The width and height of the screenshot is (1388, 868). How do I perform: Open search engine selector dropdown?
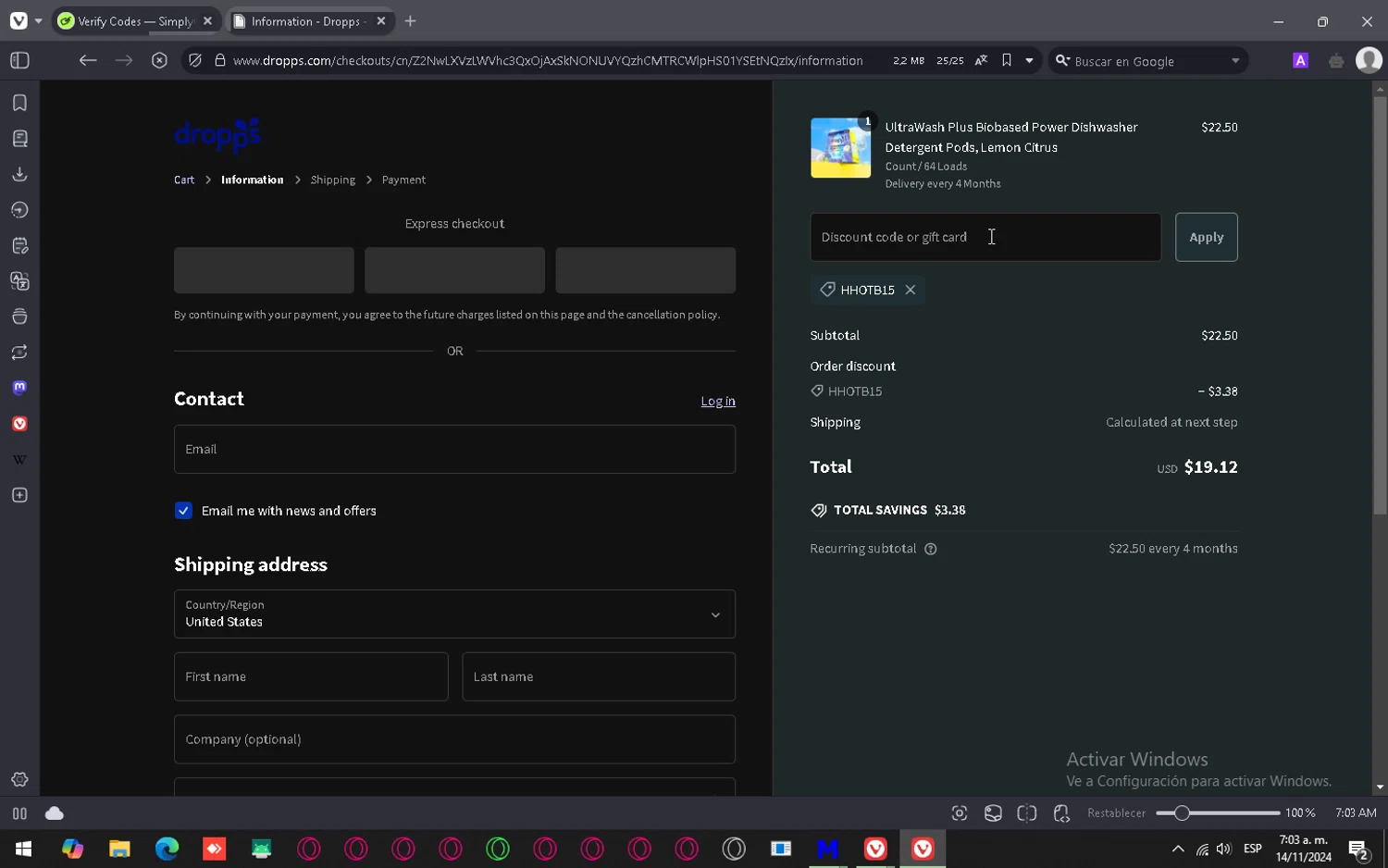tap(1062, 60)
